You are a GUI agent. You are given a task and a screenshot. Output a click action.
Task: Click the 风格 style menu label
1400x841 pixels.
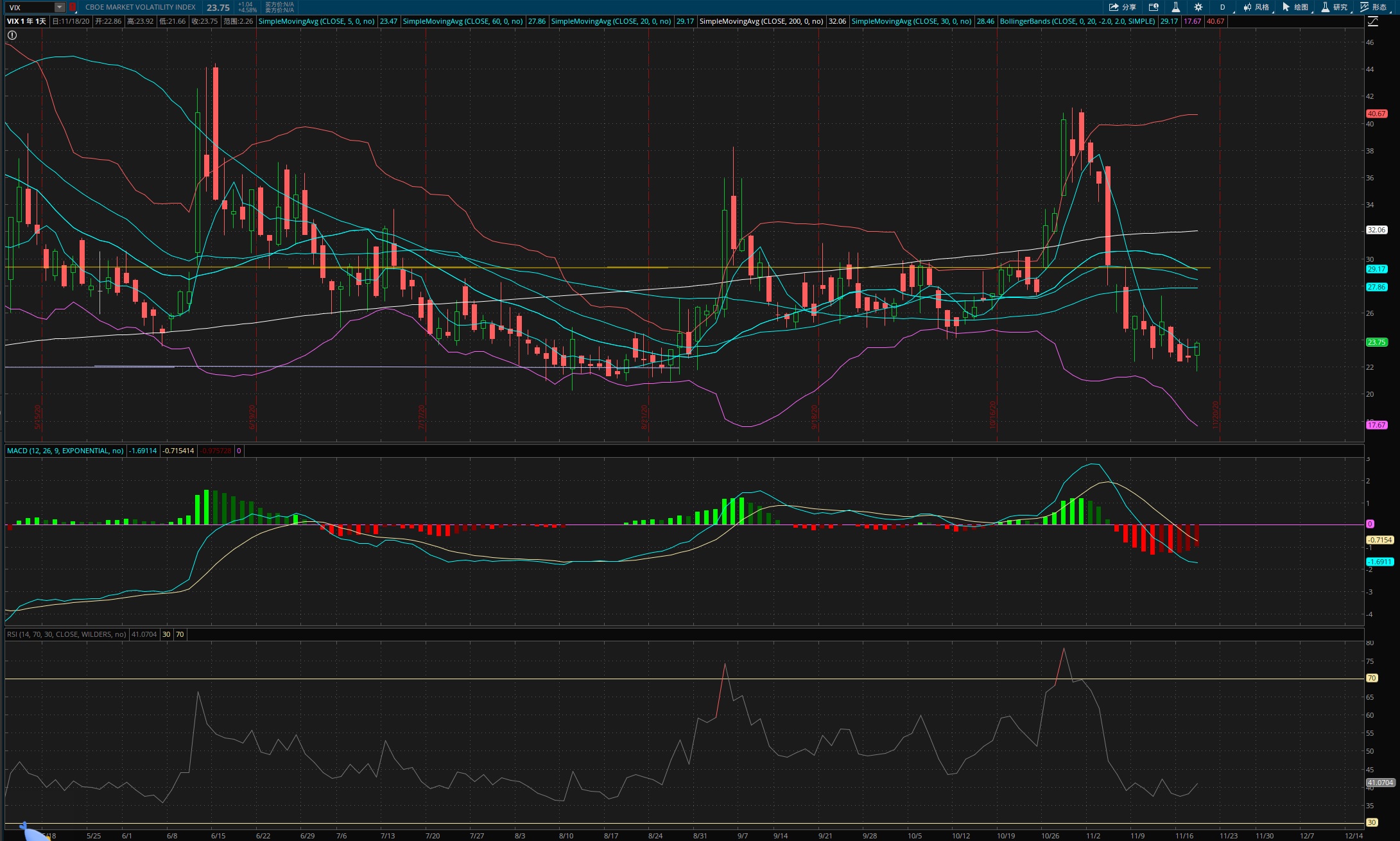1262,7
